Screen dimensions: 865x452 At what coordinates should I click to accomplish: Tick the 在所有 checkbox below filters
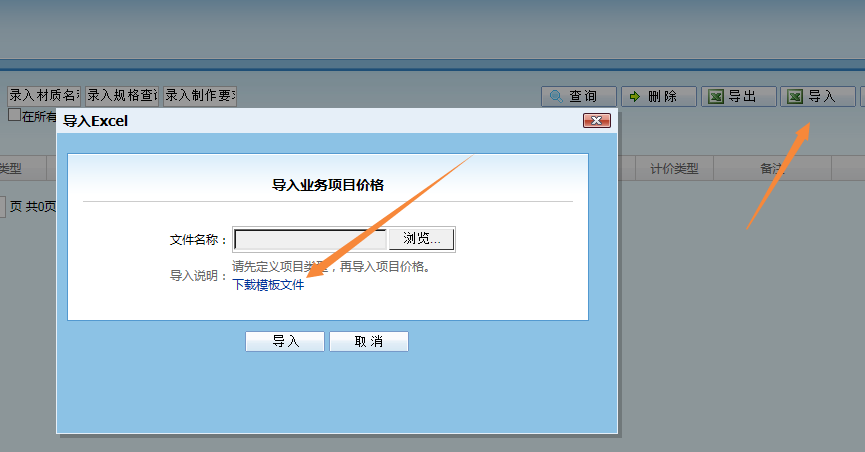click(x=14, y=116)
